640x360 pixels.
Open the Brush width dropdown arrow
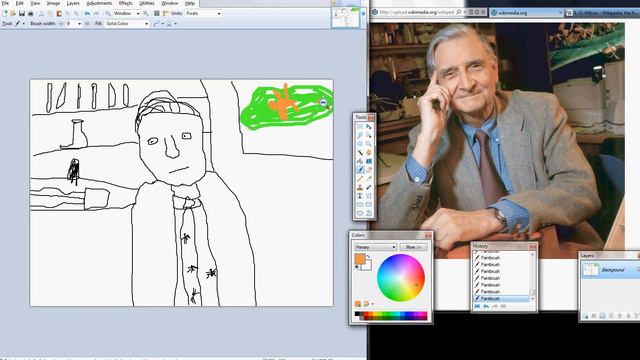[x=79, y=24]
